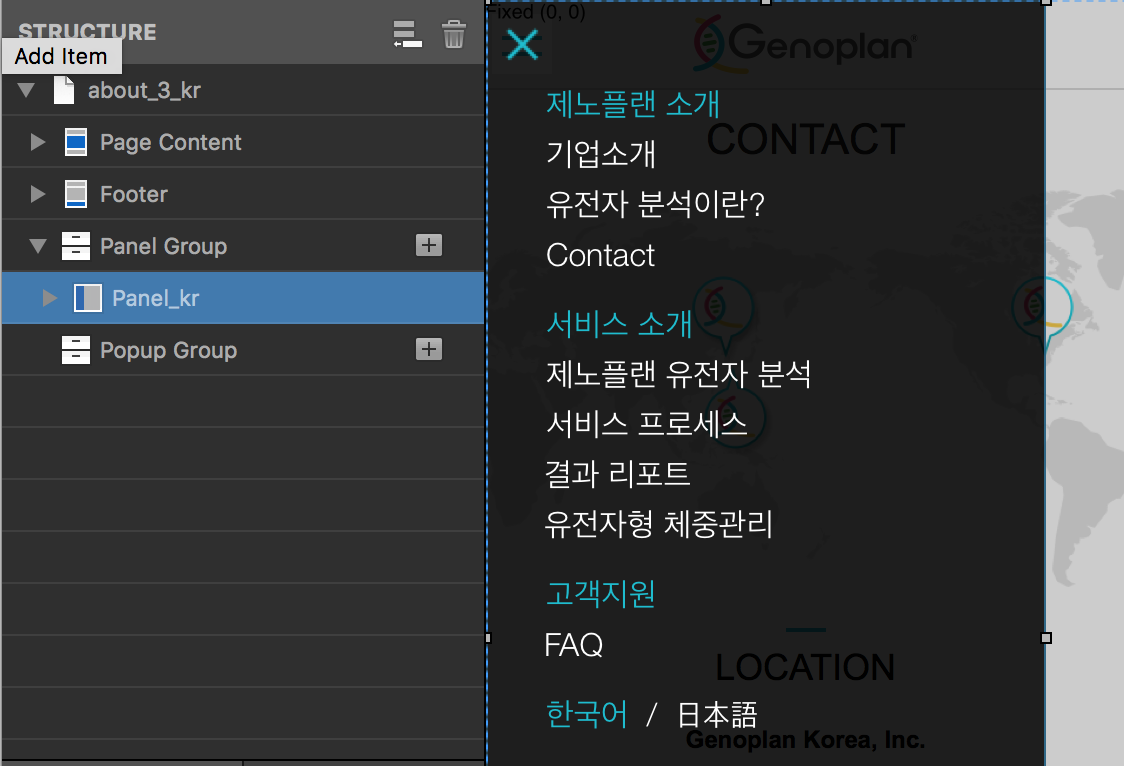Click the plus button on Popup Group row
The height and width of the screenshot is (766, 1124).
(429, 349)
